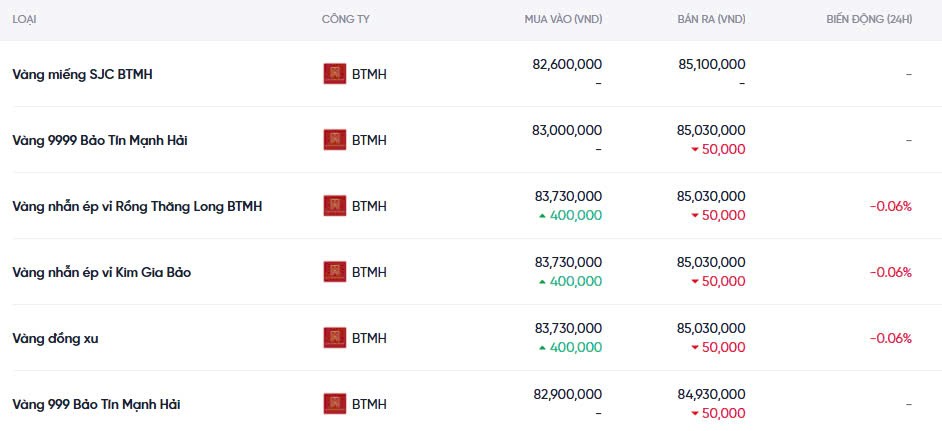Open Vàng 999 Bảo Tín Mạnh Hải

[96, 404]
